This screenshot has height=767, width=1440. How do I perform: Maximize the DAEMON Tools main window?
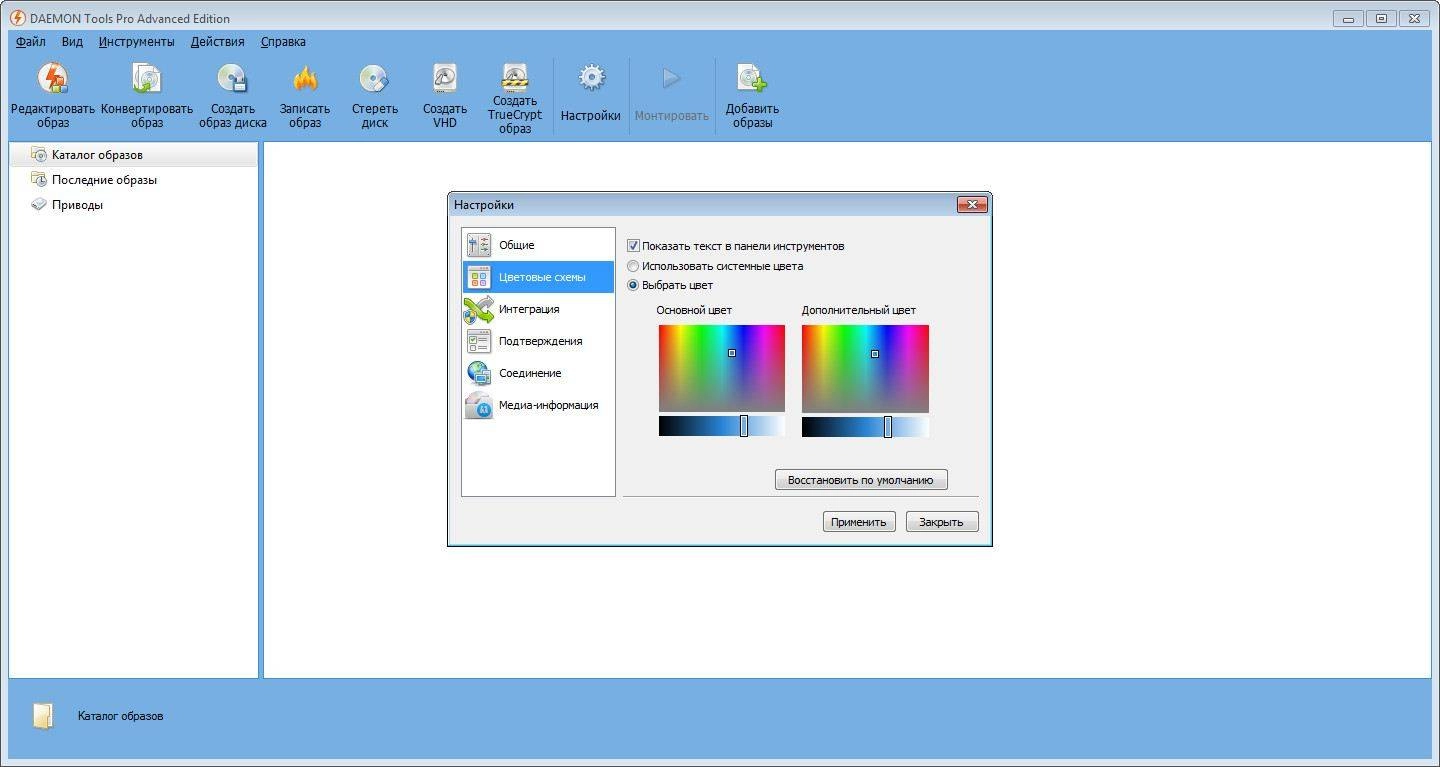1381,18
